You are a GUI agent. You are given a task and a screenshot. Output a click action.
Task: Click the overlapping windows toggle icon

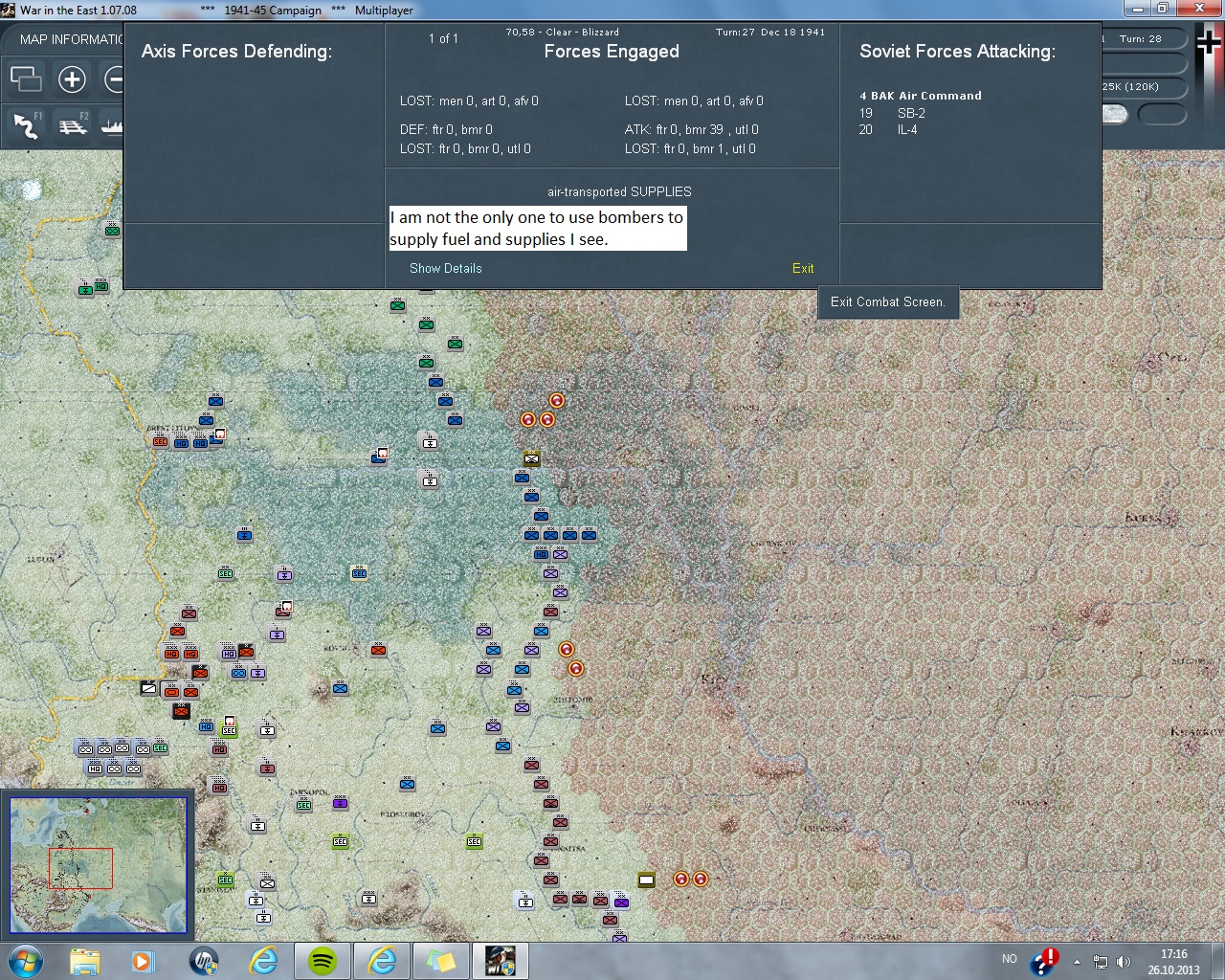[26, 78]
